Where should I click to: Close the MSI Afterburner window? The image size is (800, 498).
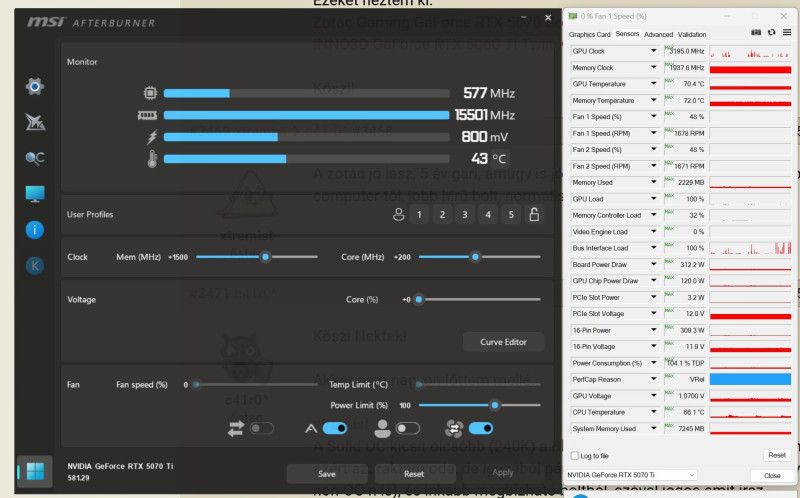[x=548, y=18]
